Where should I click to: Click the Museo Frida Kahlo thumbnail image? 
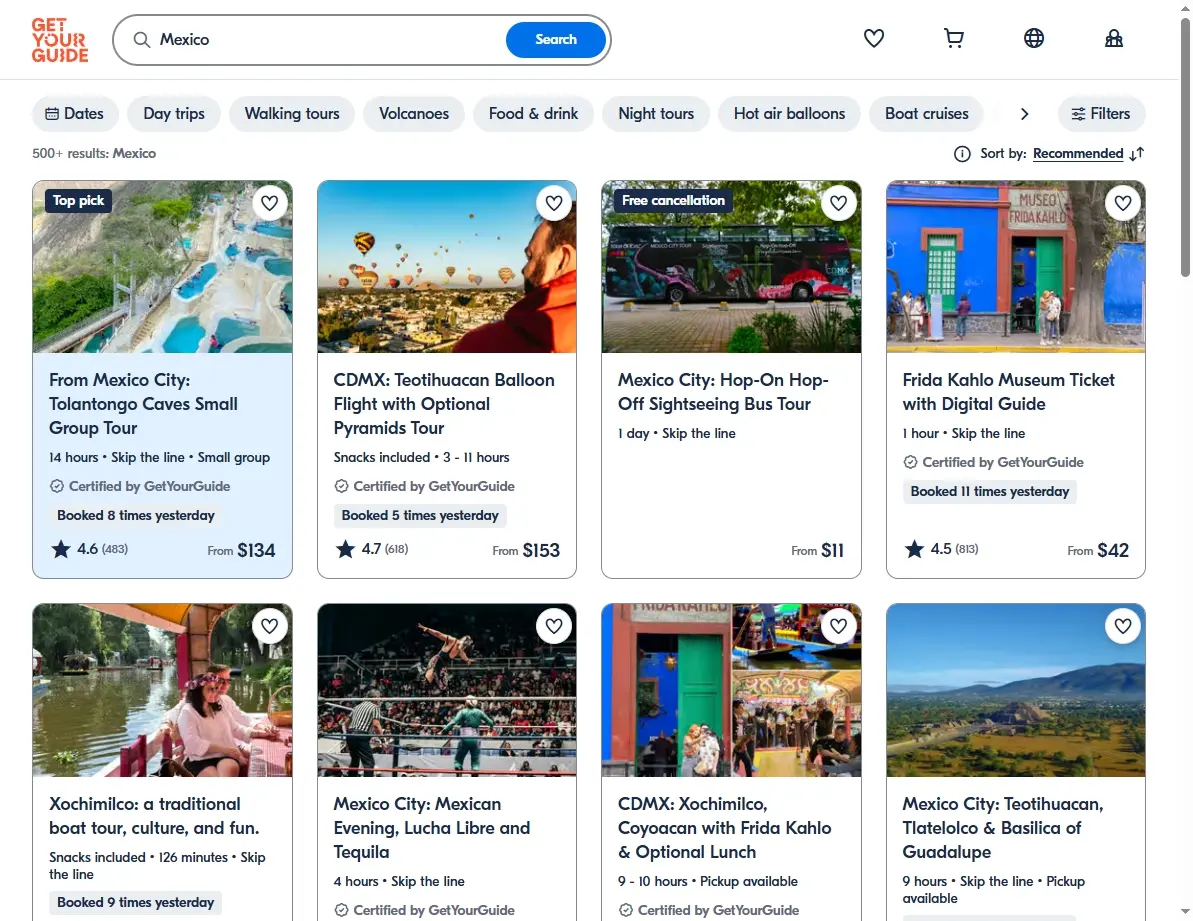pos(1016,267)
